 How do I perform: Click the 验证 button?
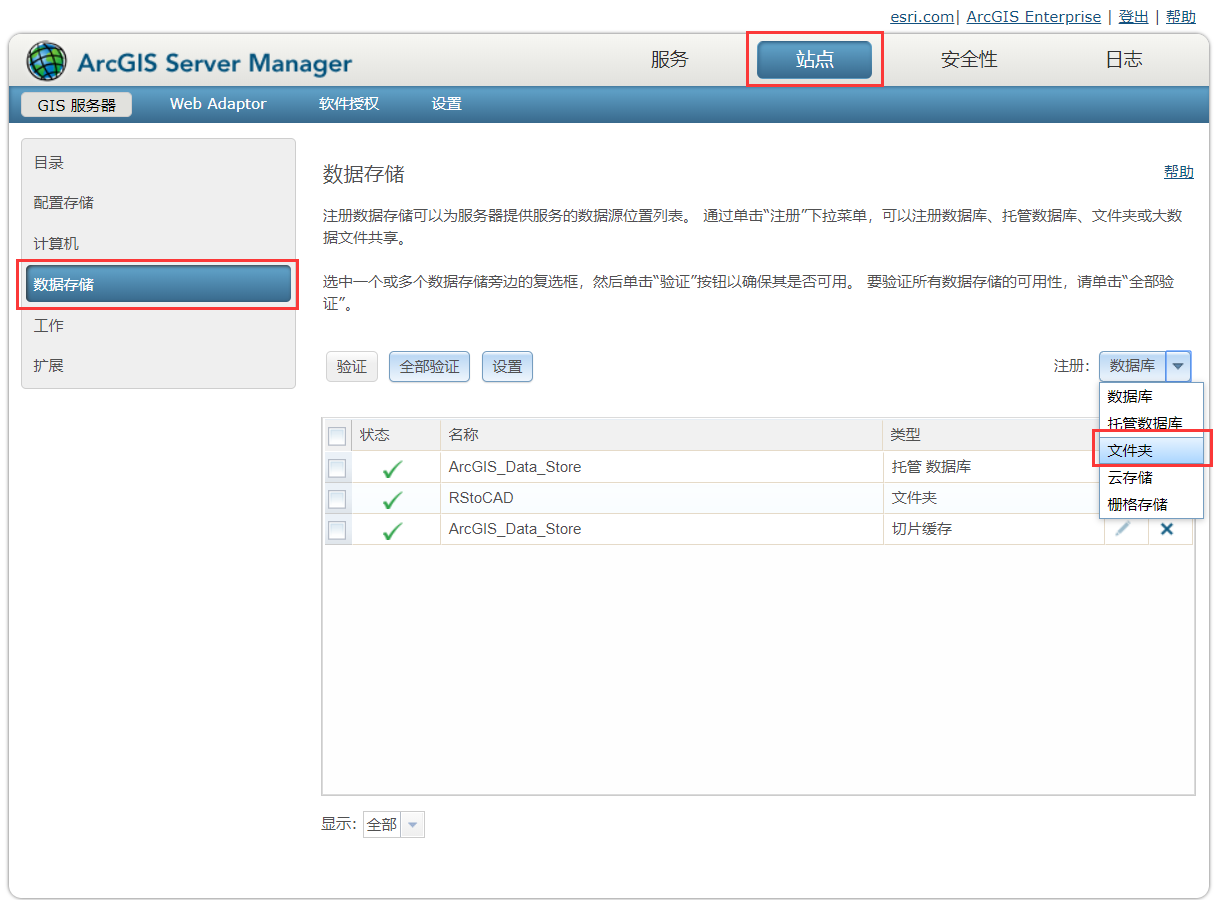(x=351, y=366)
